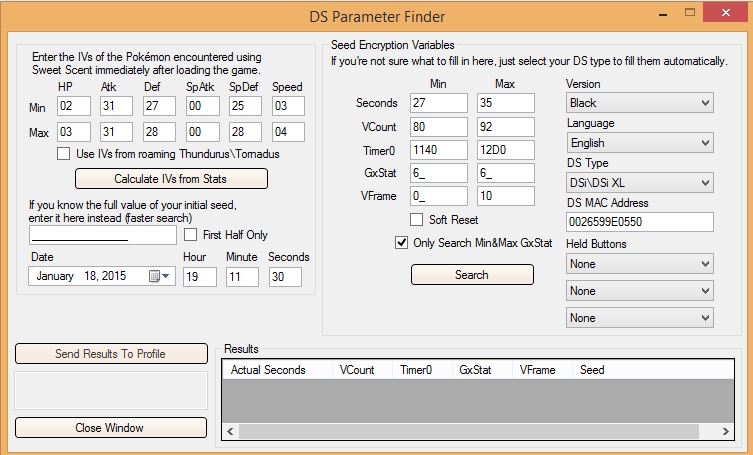Open the date picker calendar icon
Viewport: 753px width, 455px height.
(x=155, y=277)
